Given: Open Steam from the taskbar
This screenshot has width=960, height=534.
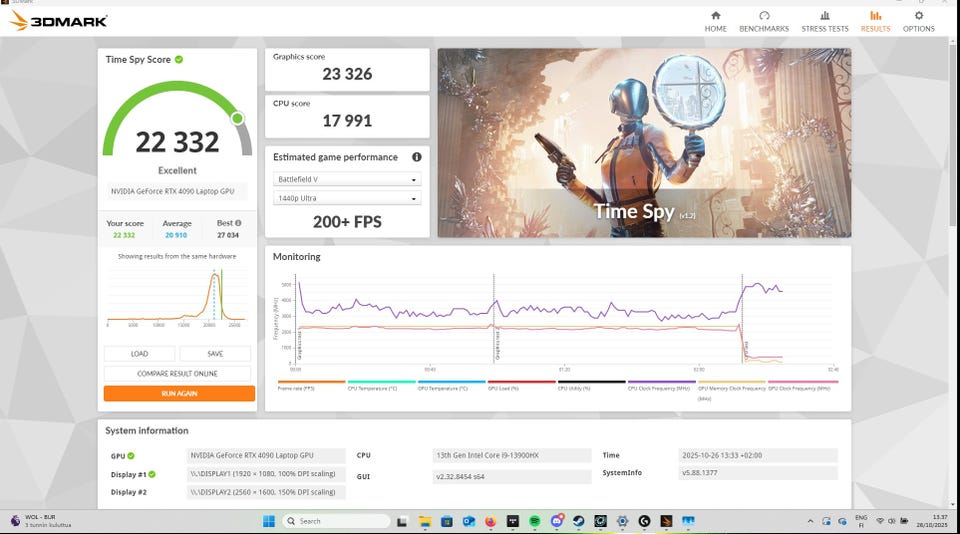Looking at the screenshot, I should tap(579, 521).
